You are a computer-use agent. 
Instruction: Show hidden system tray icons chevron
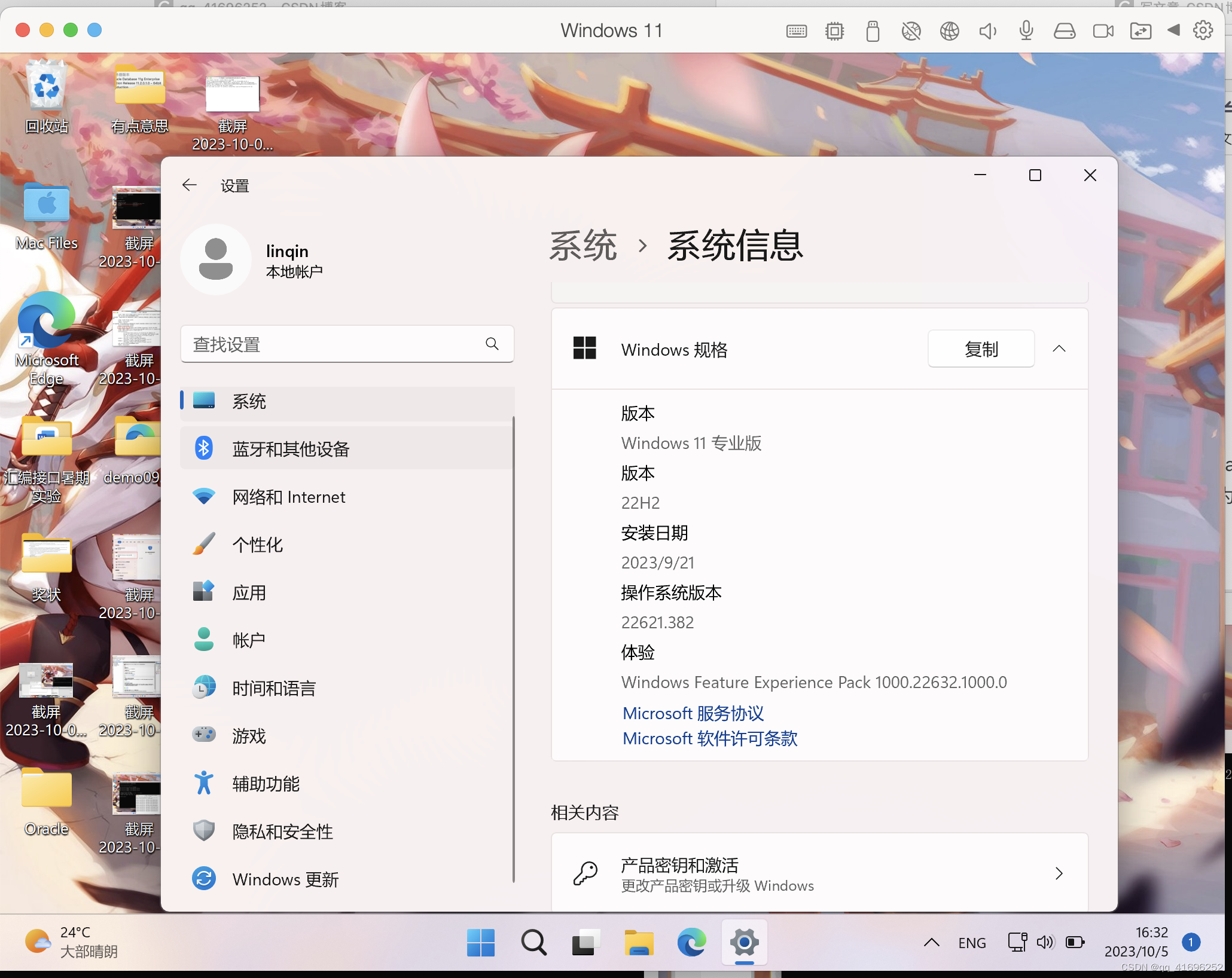click(x=931, y=943)
